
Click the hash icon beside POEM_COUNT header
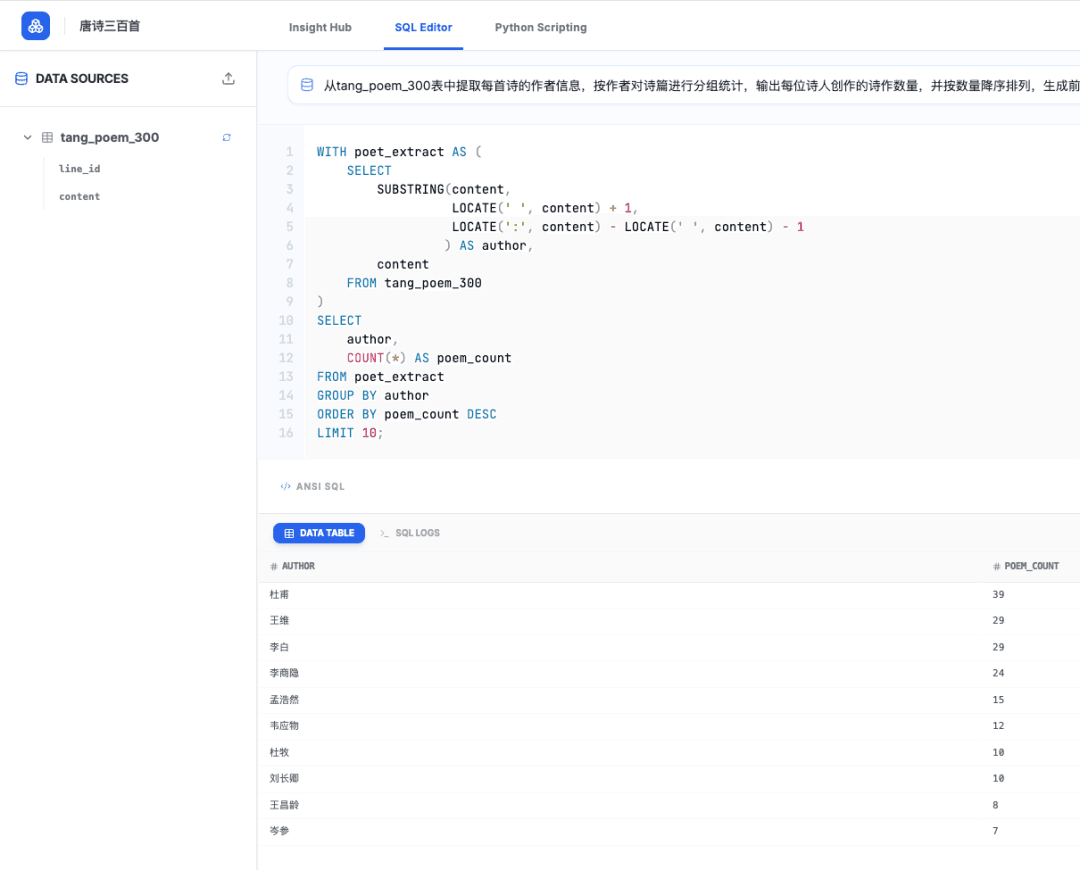point(997,566)
